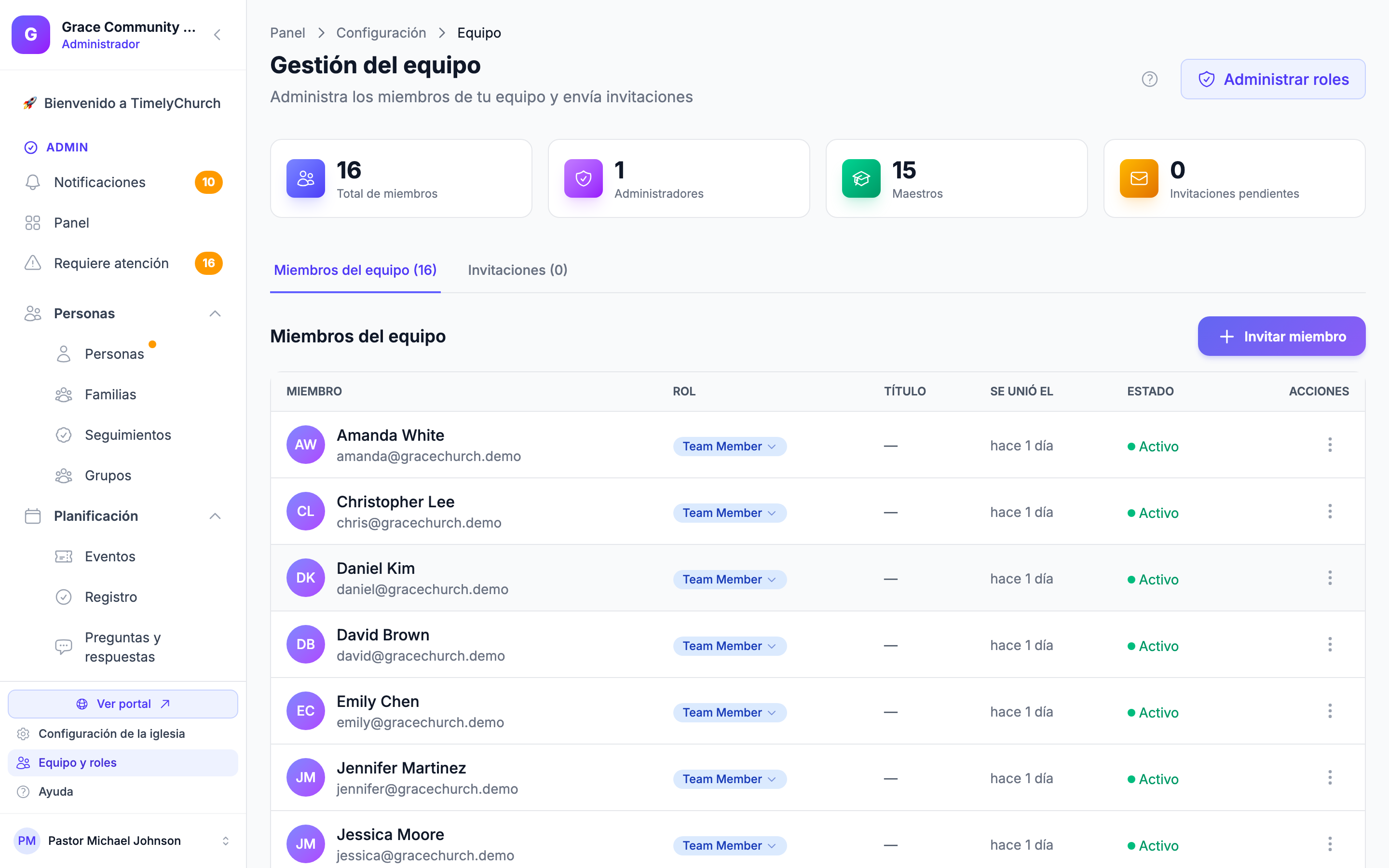The image size is (1389, 868).
Task: Click the Maestros graduation cap icon
Action: pos(861,178)
